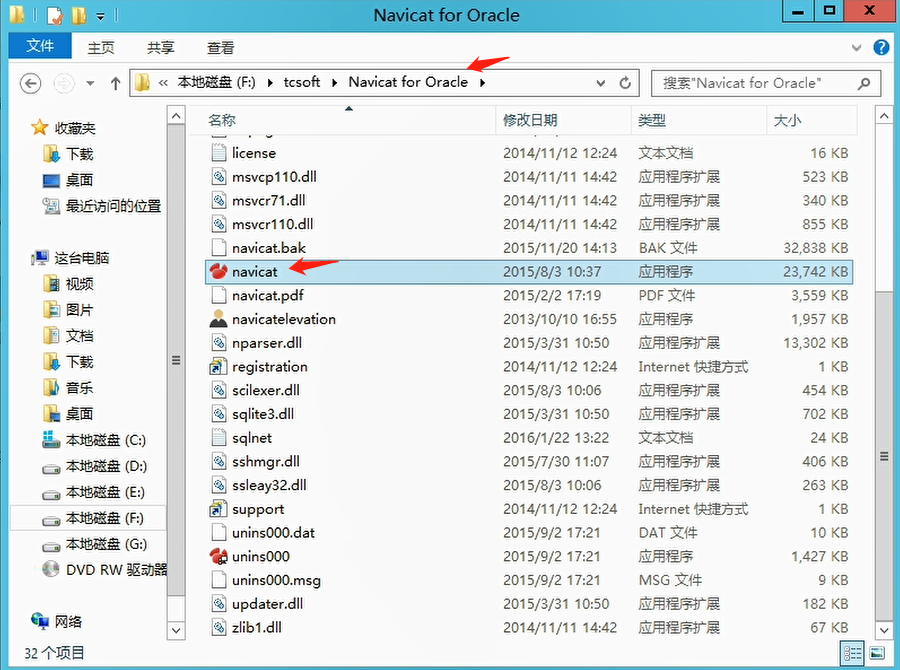Select unins000.dat file name
Viewport: 900px width, 670px height.
(273, 533)
